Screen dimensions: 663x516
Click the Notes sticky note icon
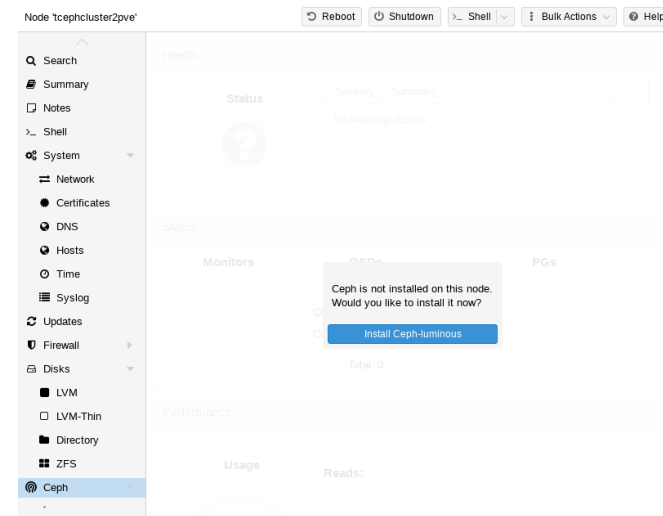pyautogui.click(x=31, y=108)
